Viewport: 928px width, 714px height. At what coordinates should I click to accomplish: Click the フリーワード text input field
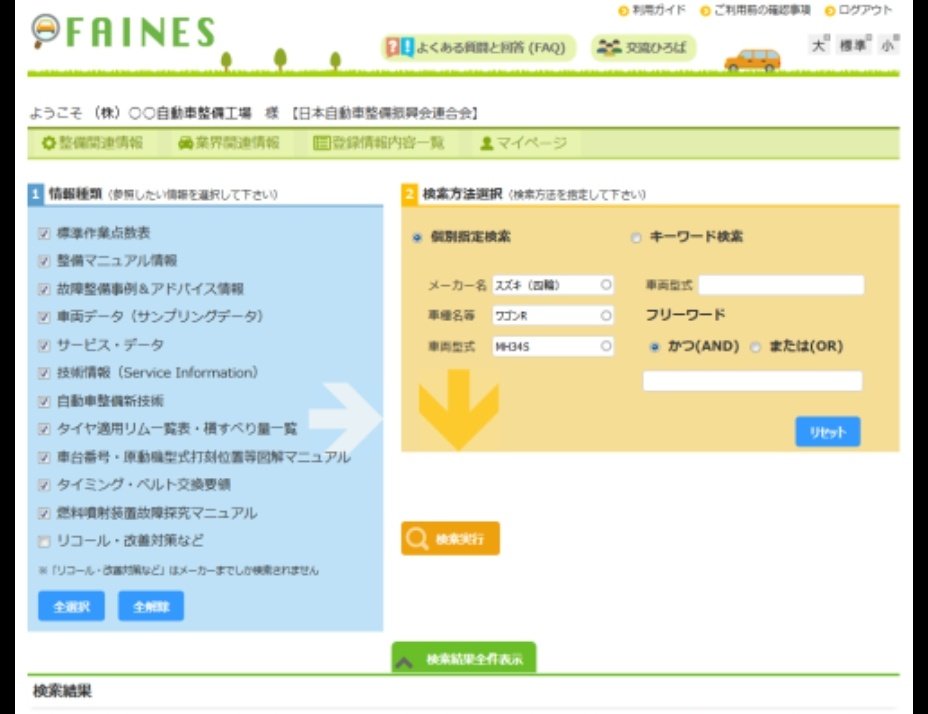coord(752,381)
